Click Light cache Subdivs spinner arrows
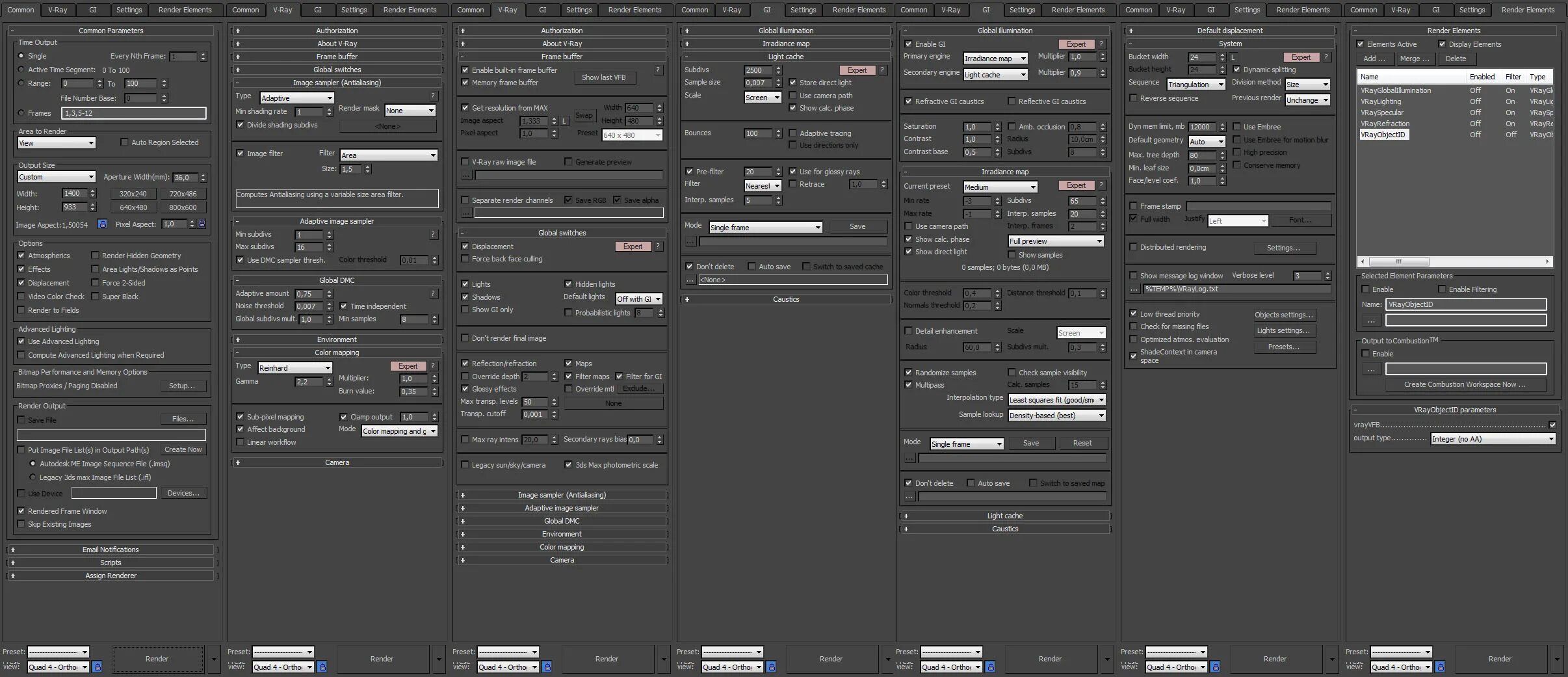1568x677 pixels. 778,70
